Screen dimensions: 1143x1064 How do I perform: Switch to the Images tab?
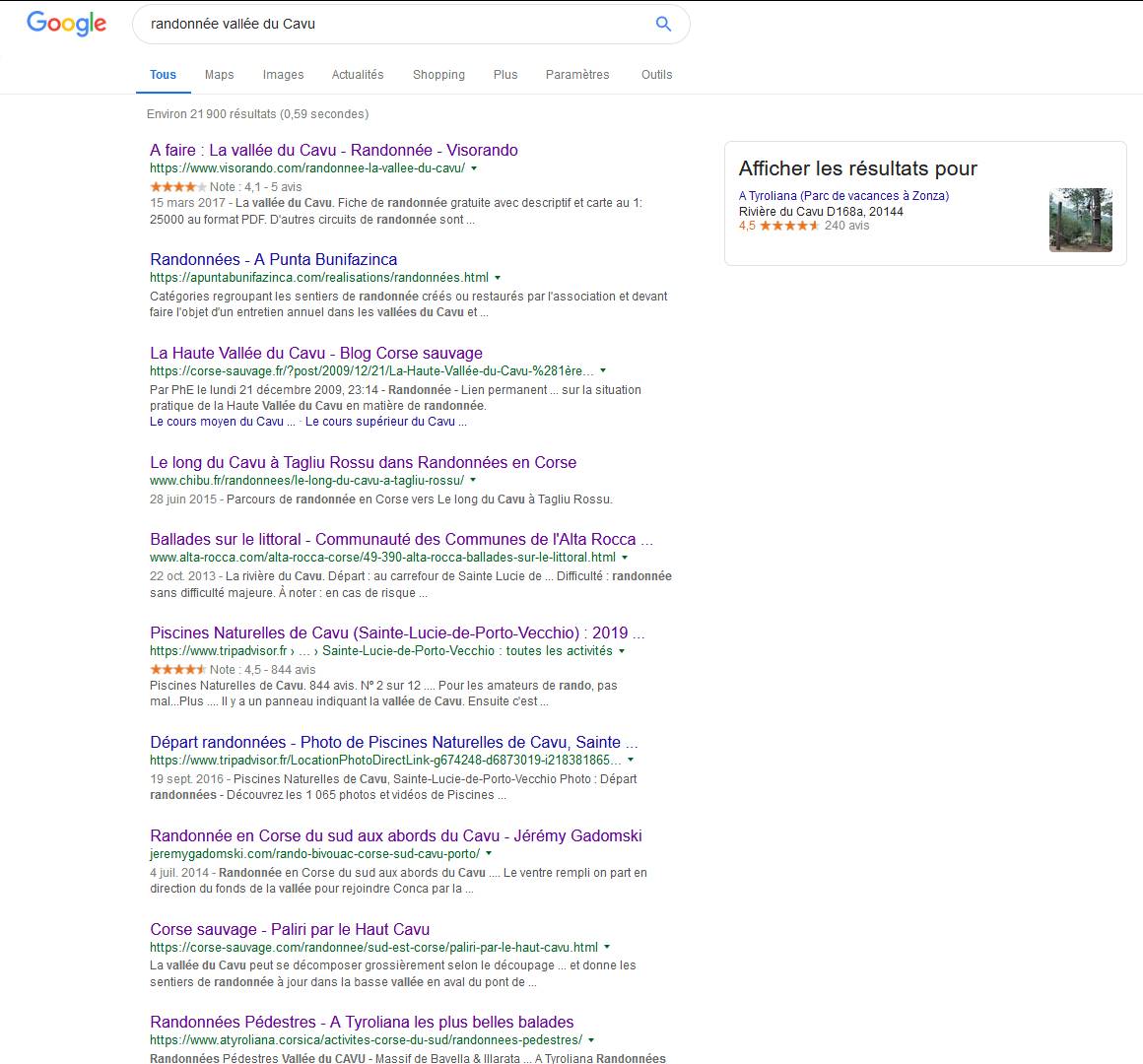pyautogui.click(x=283, y=74)
